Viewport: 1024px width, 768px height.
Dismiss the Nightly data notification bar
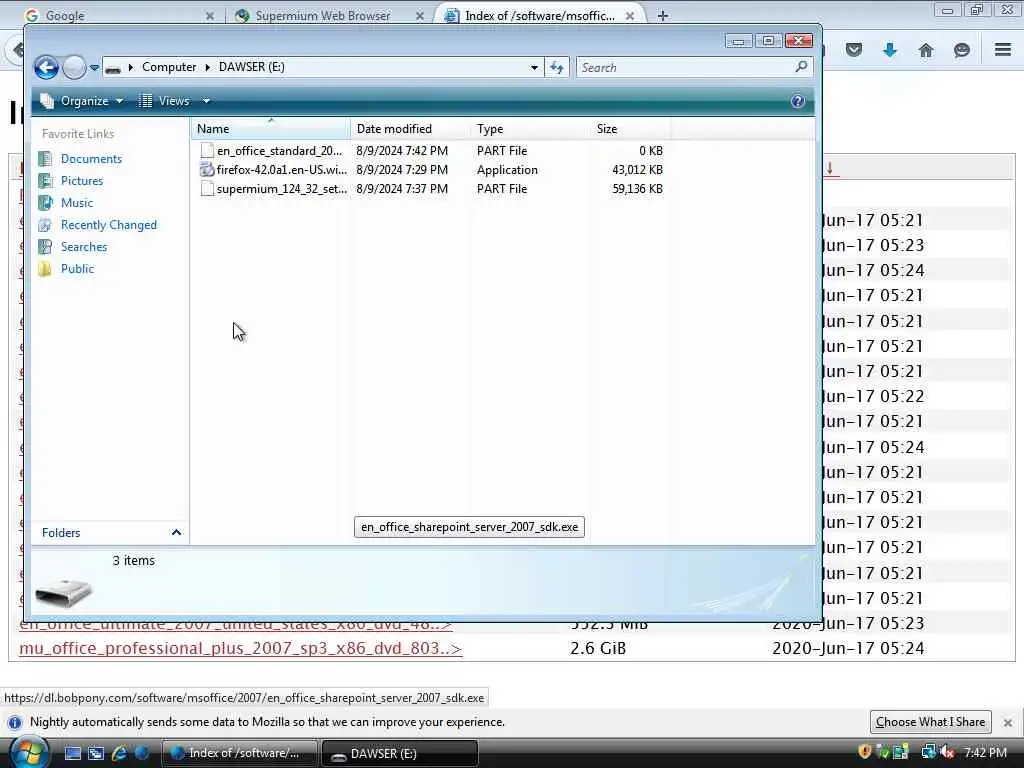point(1008,723)
